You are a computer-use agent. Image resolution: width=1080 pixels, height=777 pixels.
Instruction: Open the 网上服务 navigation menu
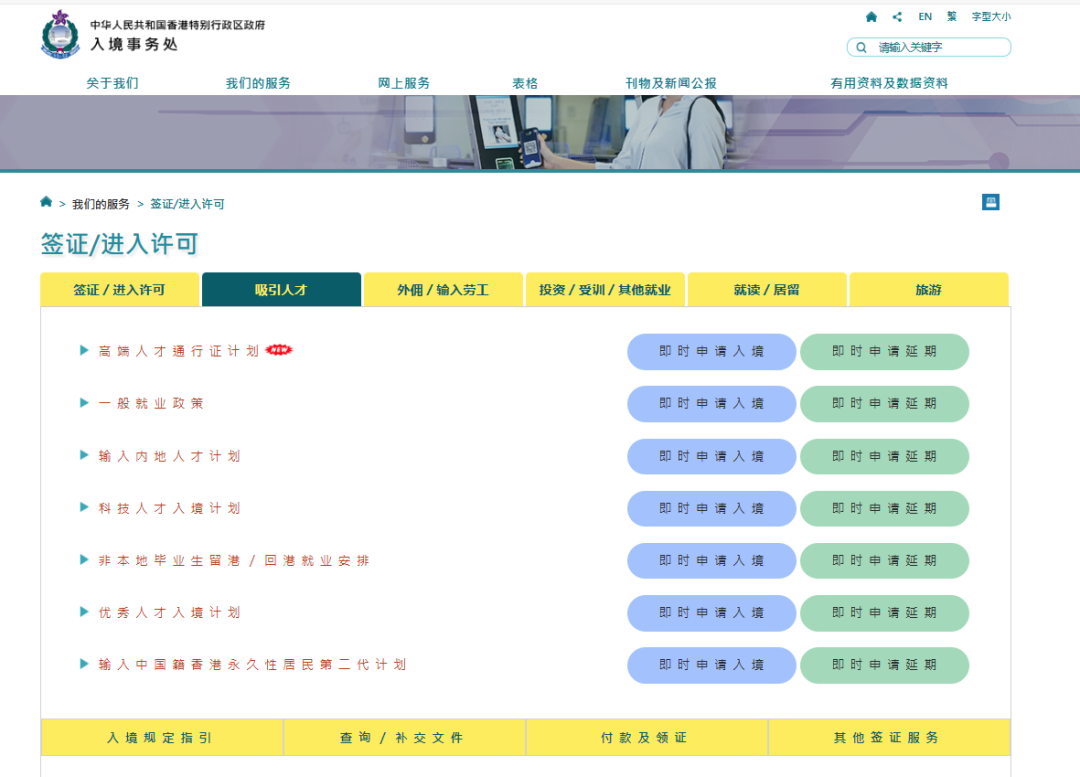coord(404,83)
